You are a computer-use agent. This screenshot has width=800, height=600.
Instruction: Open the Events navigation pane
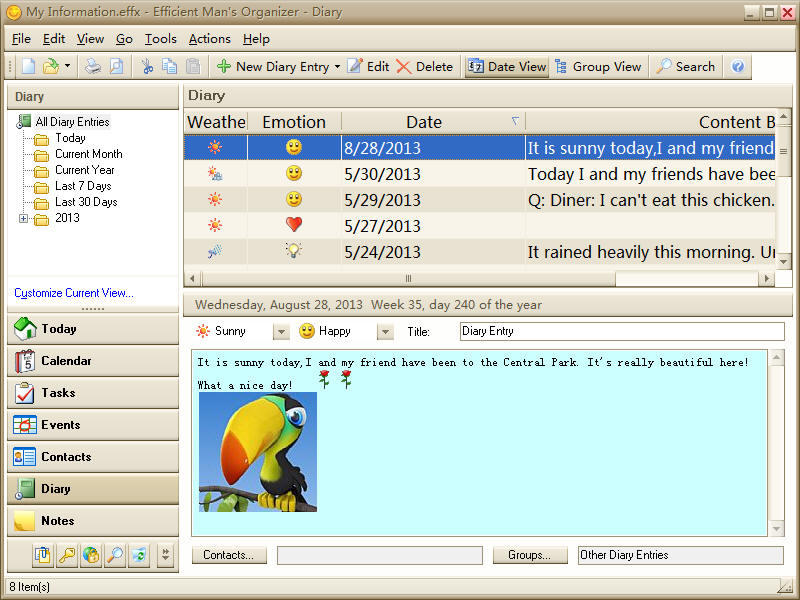point(93,425)
